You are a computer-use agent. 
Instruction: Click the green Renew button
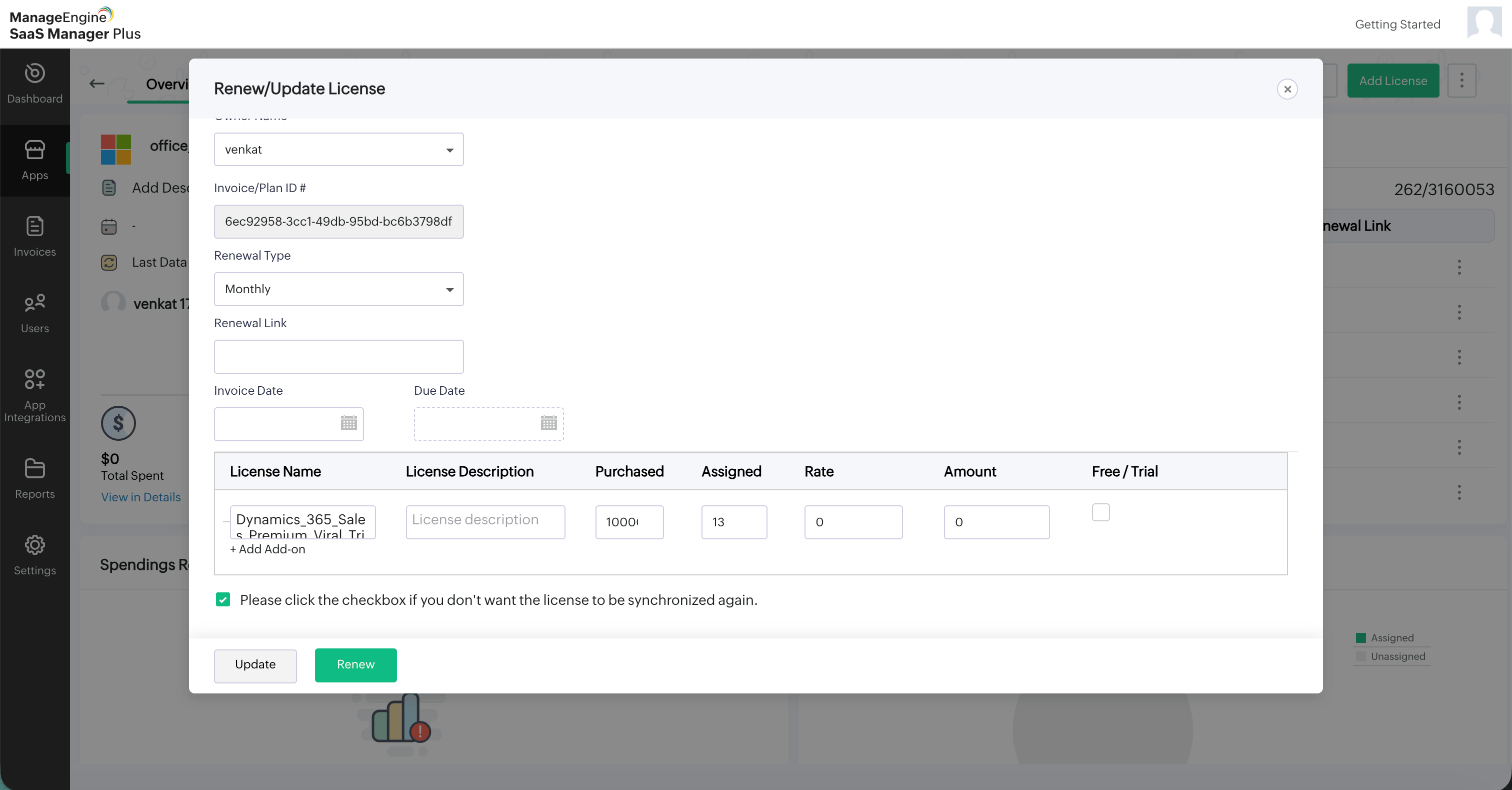pyautogui.click(x=355, y=665)
